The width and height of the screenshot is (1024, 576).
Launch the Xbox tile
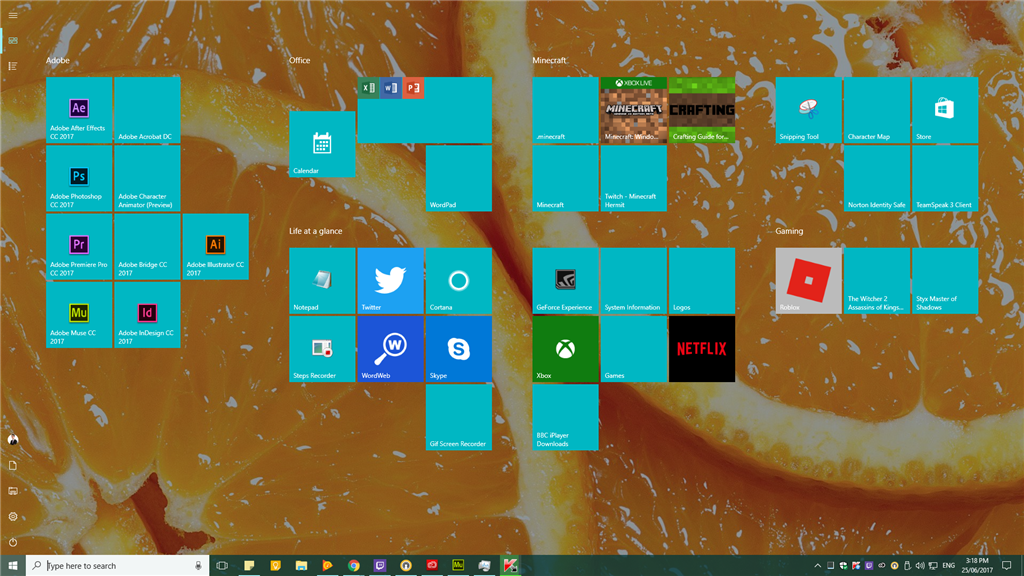click(x=566, y=349)
